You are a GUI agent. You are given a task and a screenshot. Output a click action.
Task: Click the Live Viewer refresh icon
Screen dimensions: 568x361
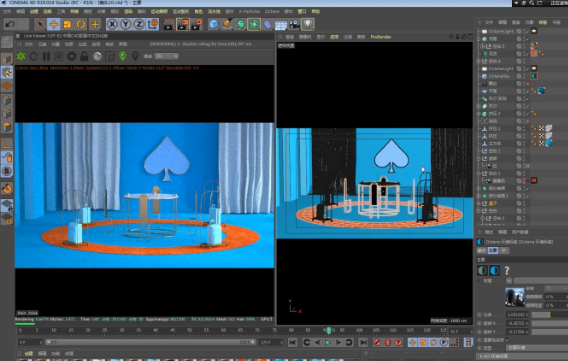34,56
